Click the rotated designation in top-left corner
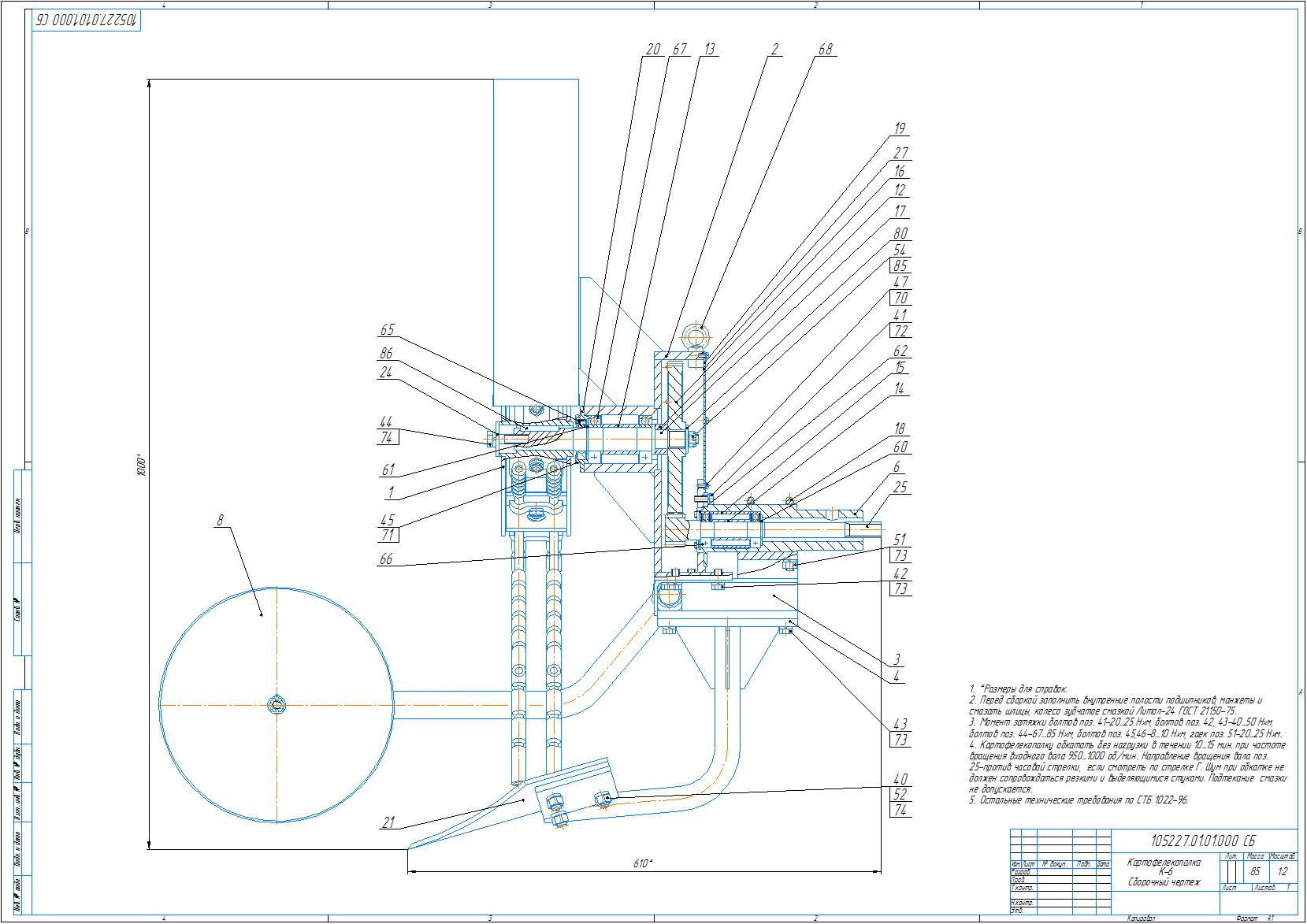1307x924 pixels. pyautogui.click(x=86, y=21)
